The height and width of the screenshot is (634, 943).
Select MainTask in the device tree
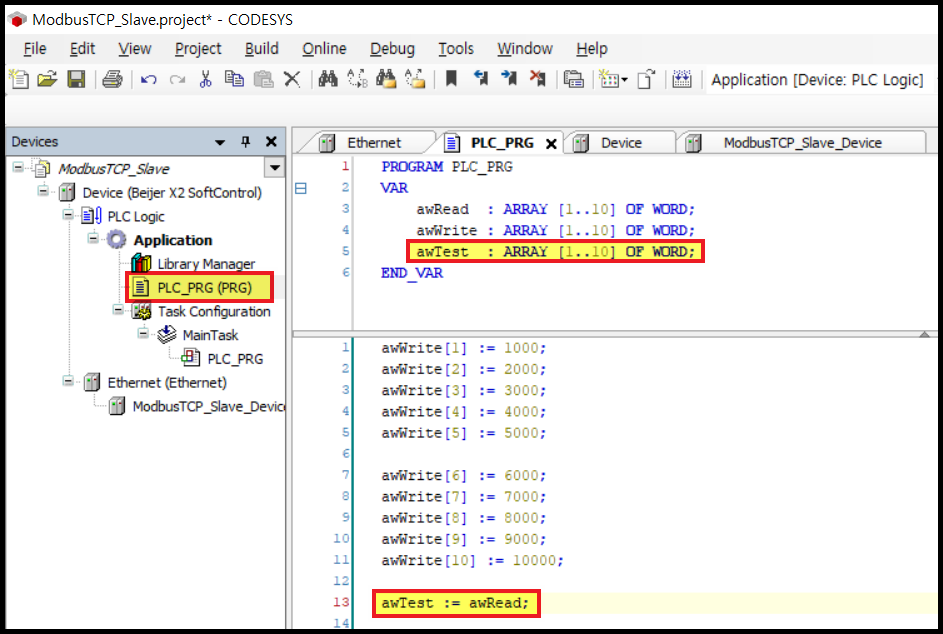click(x=210, y=335)
